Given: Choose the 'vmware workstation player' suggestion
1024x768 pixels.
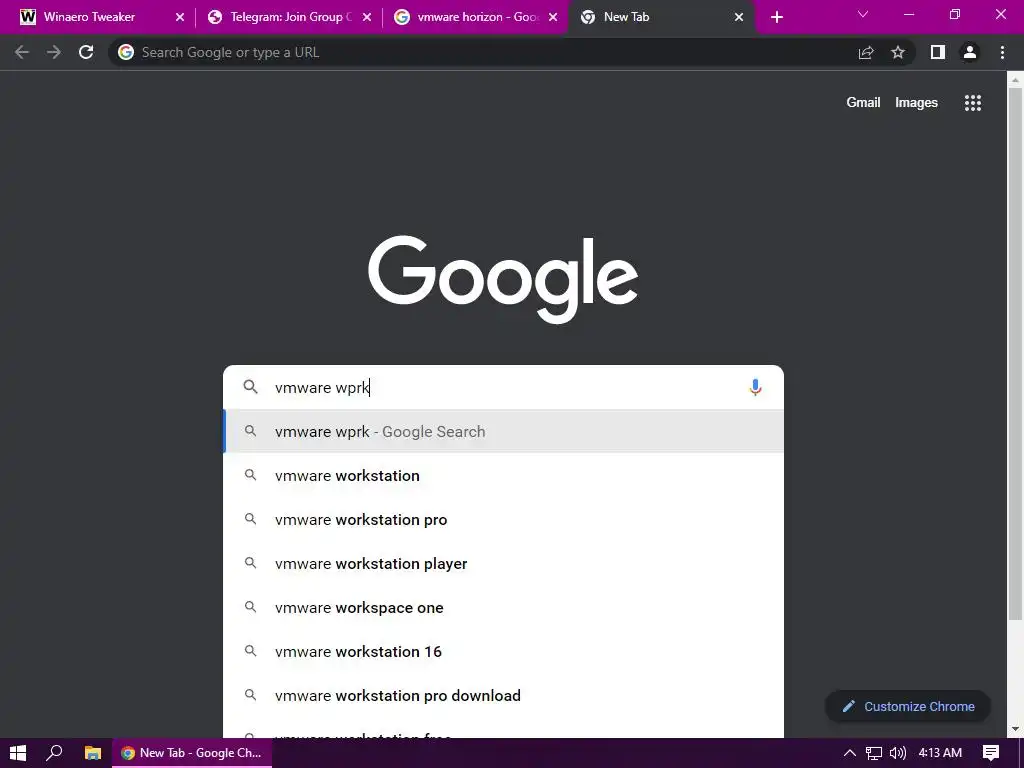Looking at the screenshot, I should point(504,564).
